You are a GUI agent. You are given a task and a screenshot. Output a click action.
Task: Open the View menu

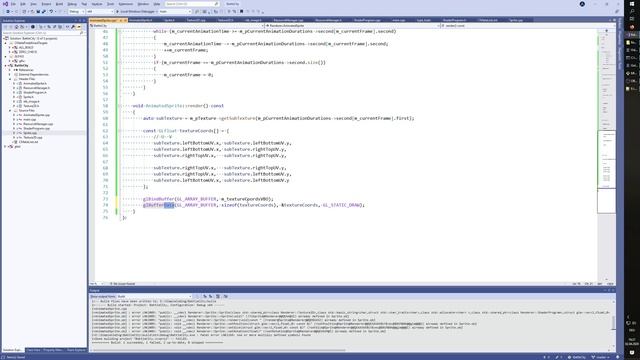click(33, 4)
